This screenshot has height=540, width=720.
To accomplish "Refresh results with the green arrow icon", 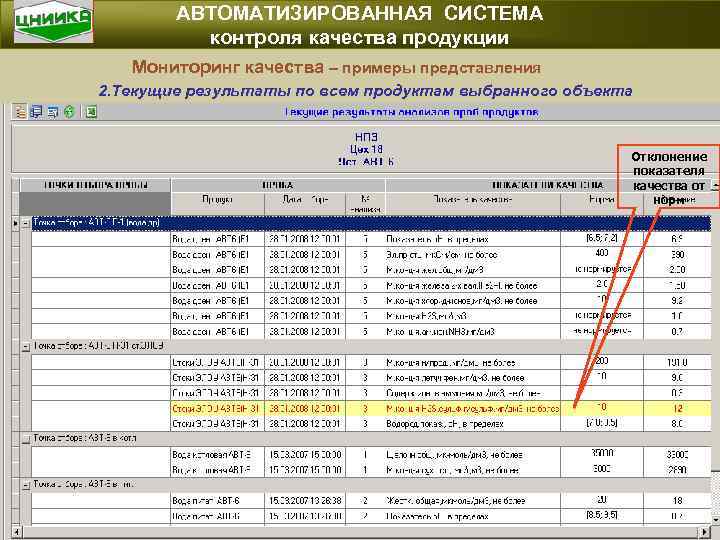I will [x=69, y=112].
